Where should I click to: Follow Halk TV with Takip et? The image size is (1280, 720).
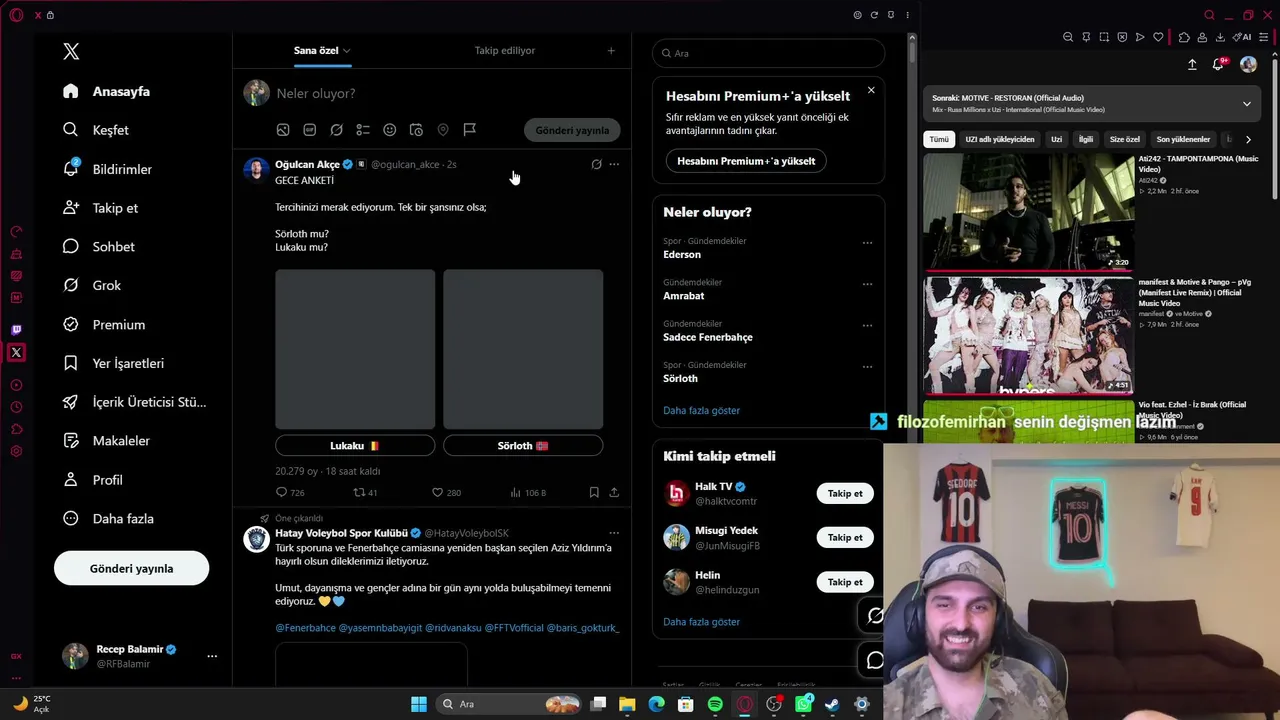click(x=845, y=493)
